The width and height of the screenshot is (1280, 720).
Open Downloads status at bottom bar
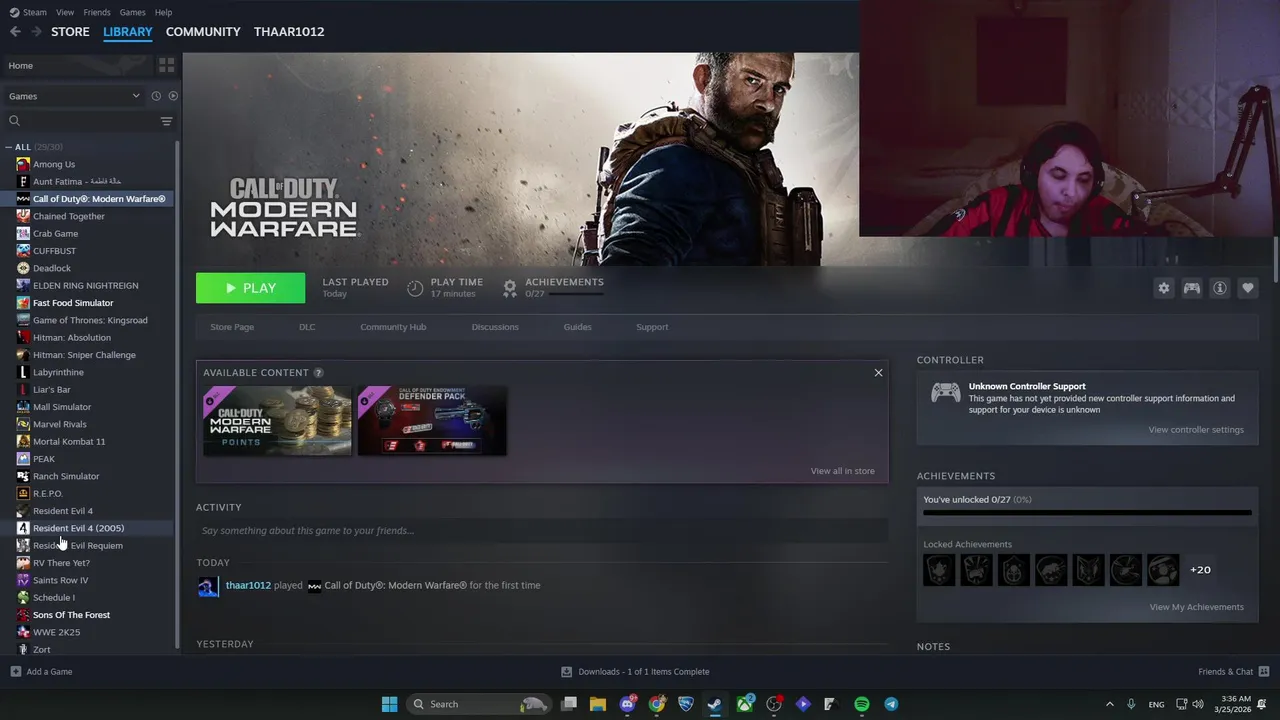[635, 672]
